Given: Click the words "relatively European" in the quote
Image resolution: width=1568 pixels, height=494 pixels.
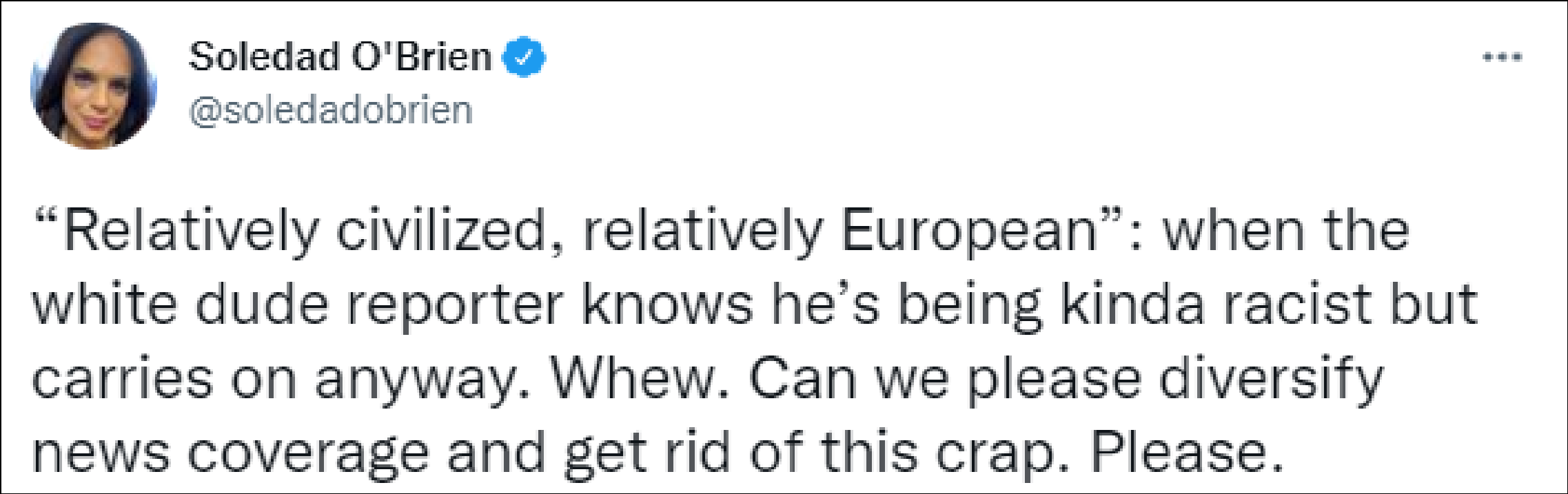Looking at the screenshot, I should (x=841, y=231).
